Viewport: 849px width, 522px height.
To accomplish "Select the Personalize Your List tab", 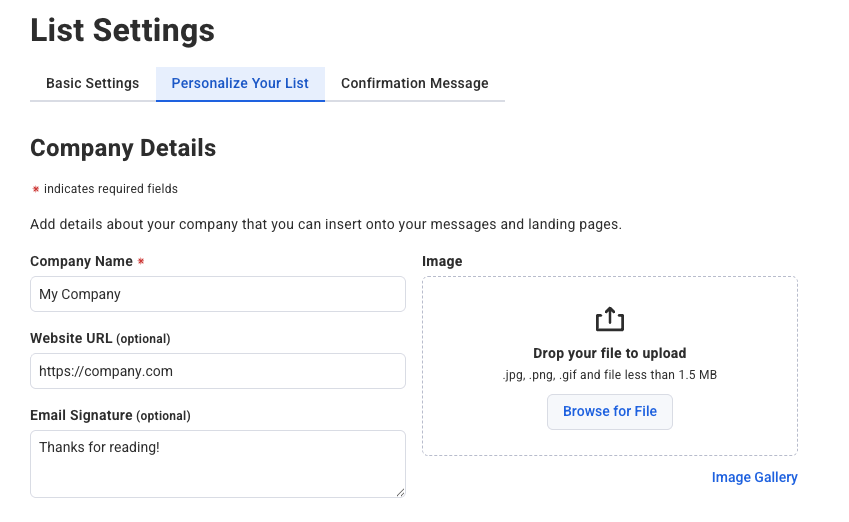I will tap(240, 83).
